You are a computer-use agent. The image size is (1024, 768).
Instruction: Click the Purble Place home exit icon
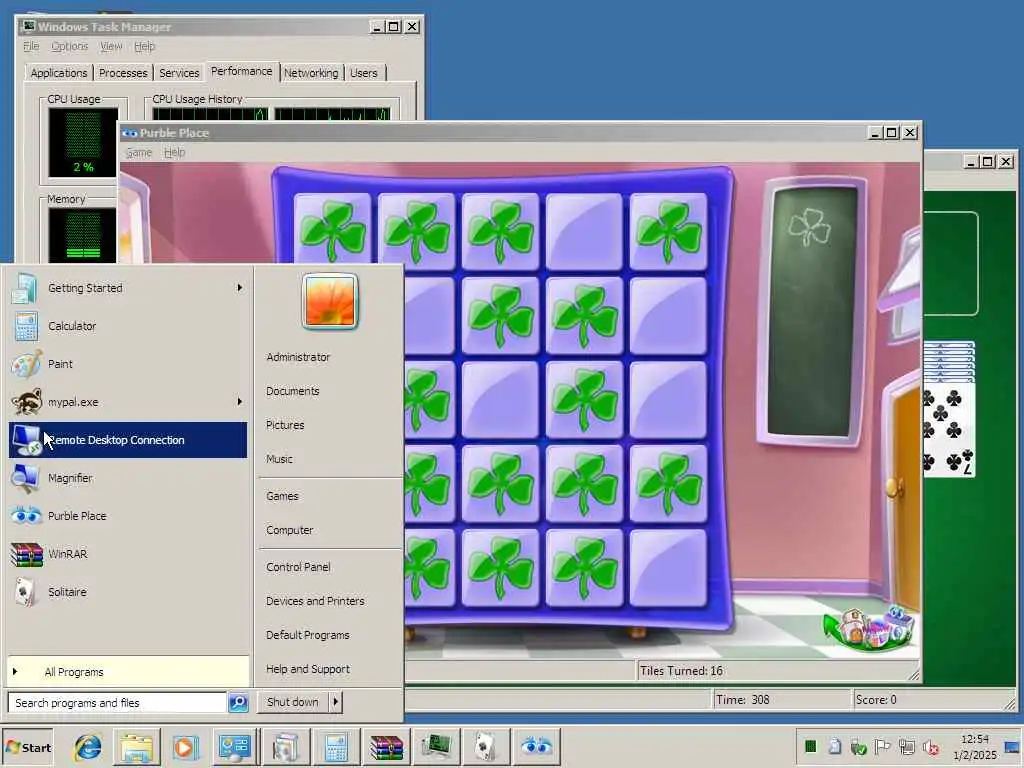(869, 628)
